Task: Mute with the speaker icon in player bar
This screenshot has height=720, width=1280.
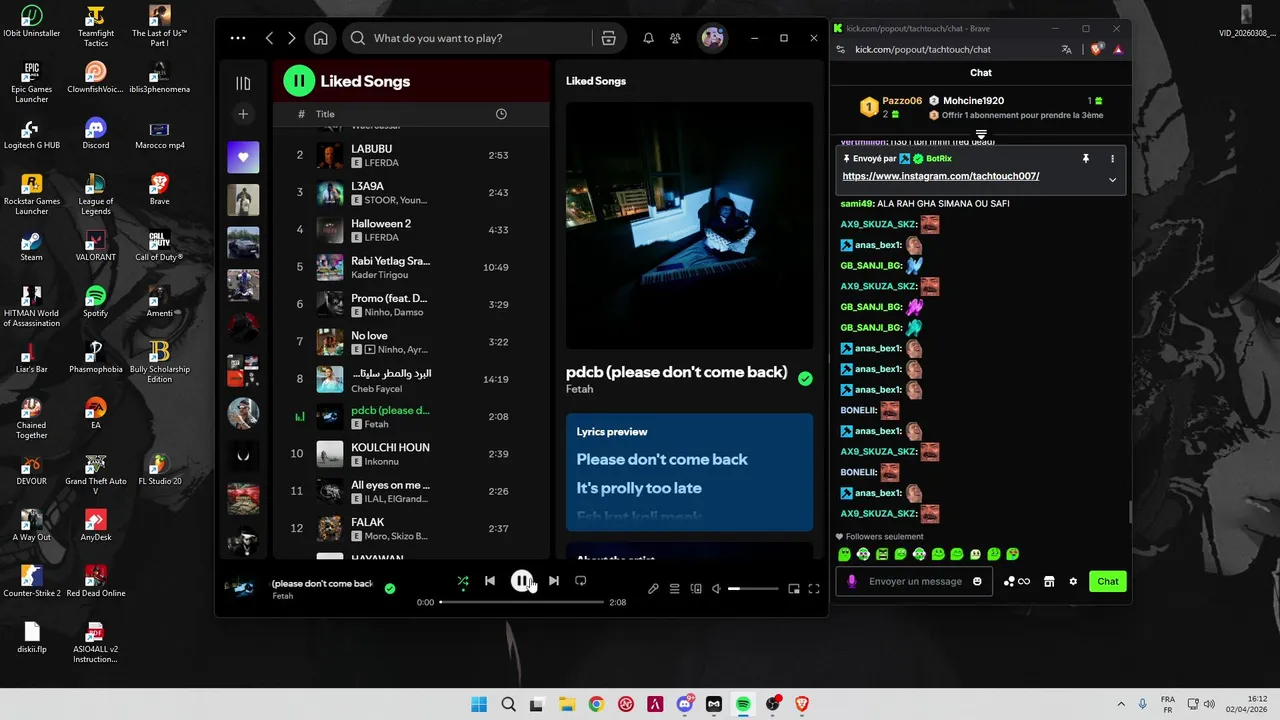Action: (716, 589)
